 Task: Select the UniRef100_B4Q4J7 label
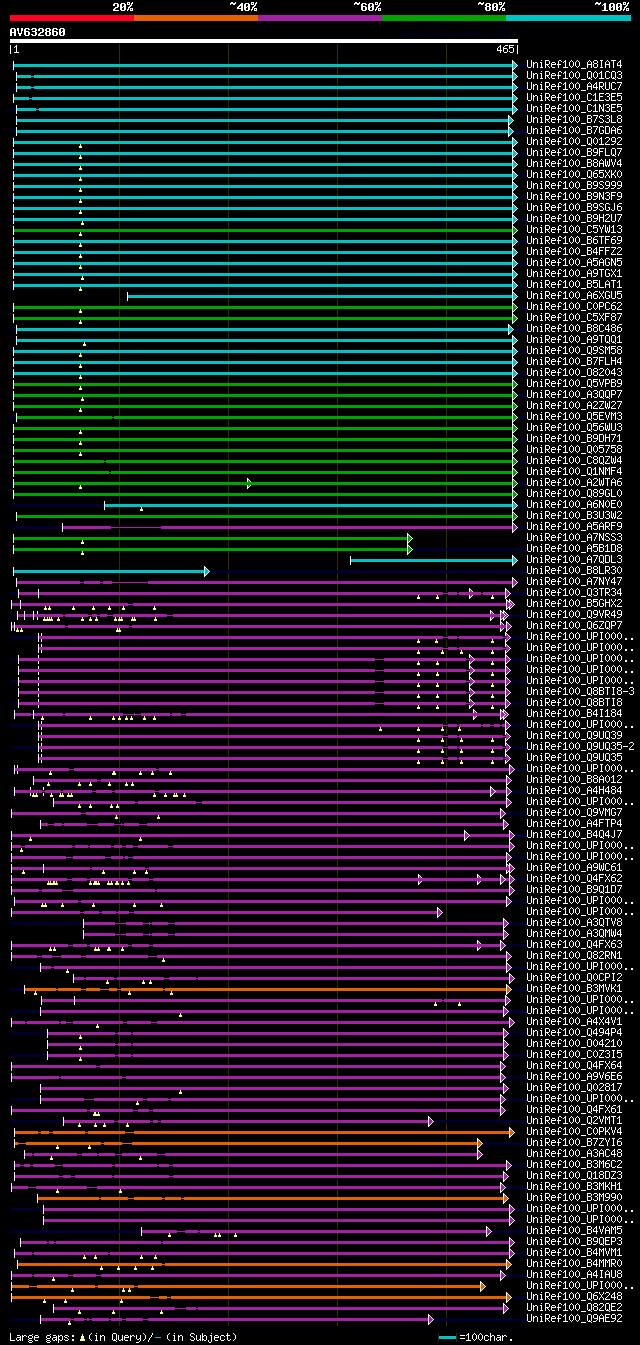pos(574,834)
